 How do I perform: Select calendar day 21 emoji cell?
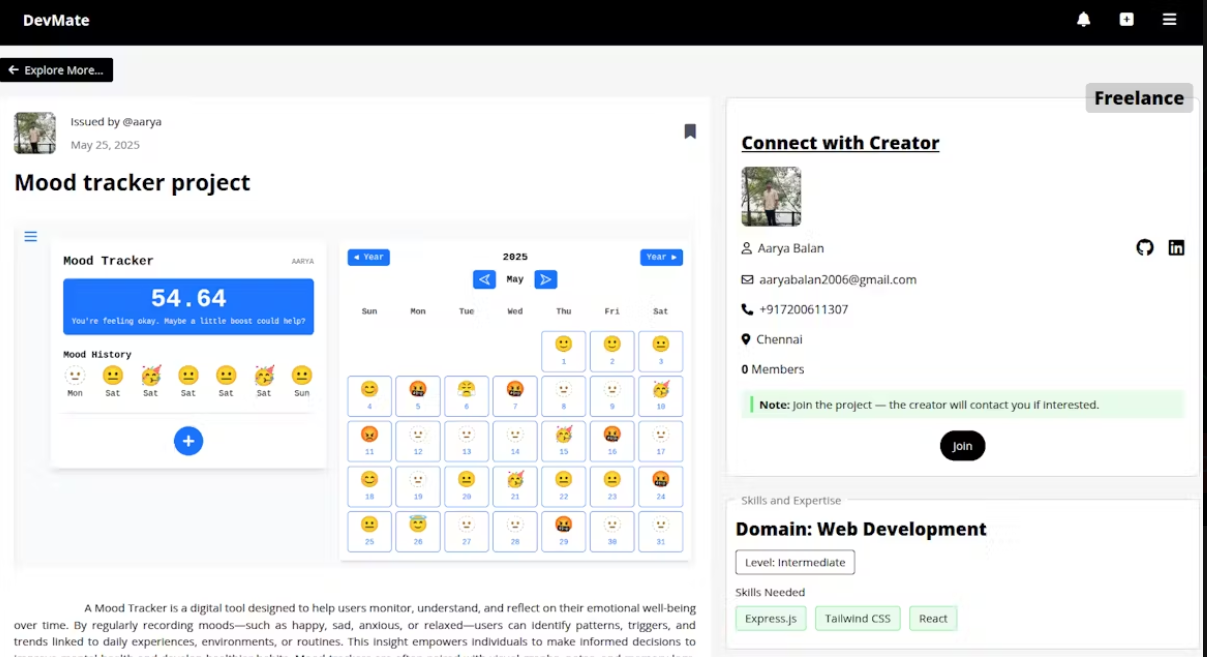pyautogui.click(x=515, y=486)
